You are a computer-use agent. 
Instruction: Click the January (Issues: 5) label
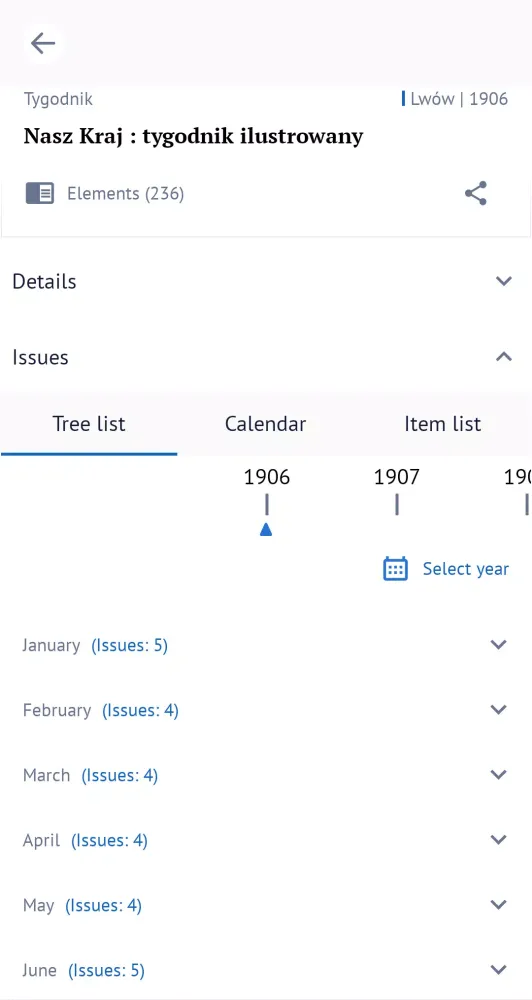pos(95,645)
